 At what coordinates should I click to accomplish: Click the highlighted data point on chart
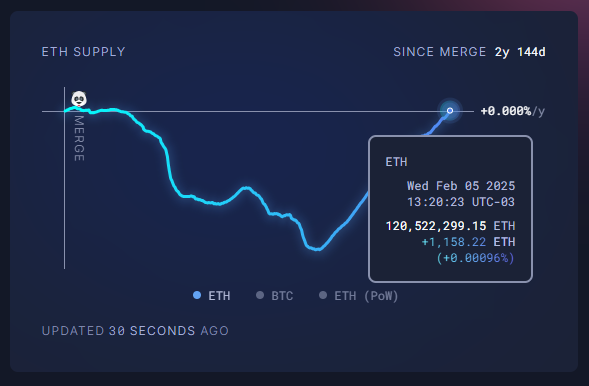[x=450, y=110]
